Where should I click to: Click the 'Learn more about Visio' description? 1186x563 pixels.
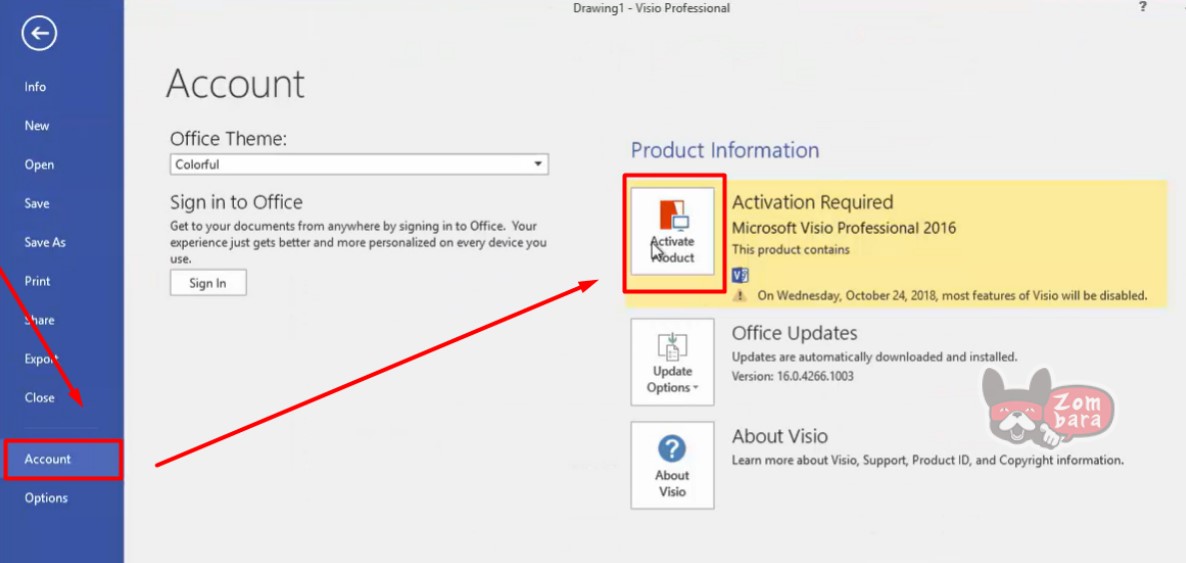927,460
